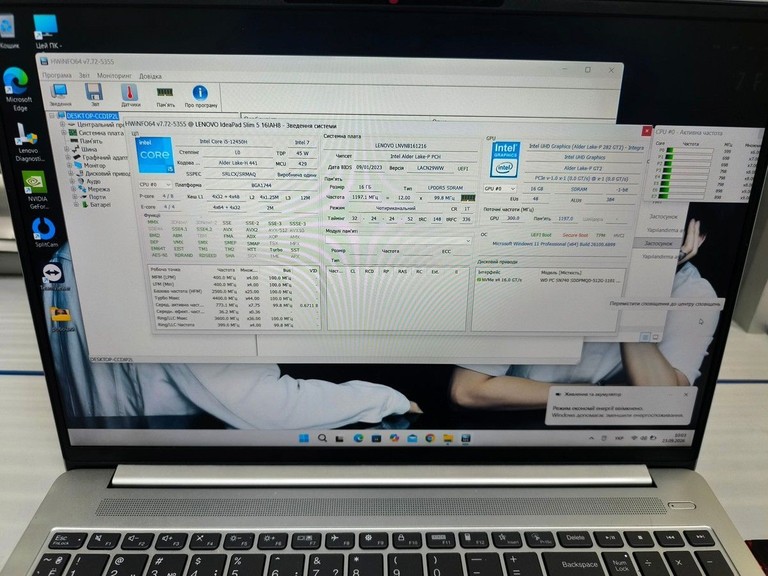Click the Виробнича одиниця button
This screenshot has height=576, width=768.
(x=297, y=175)
